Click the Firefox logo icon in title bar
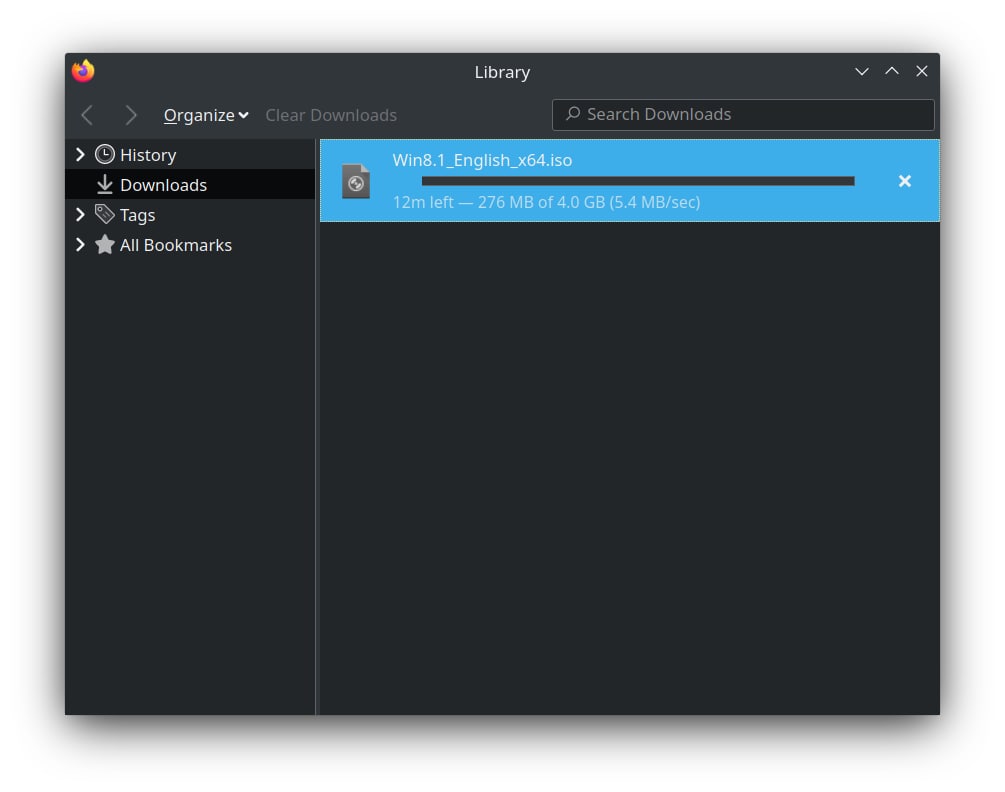Viewport: 1005px width, 792px height. click(x=83, y=71)
